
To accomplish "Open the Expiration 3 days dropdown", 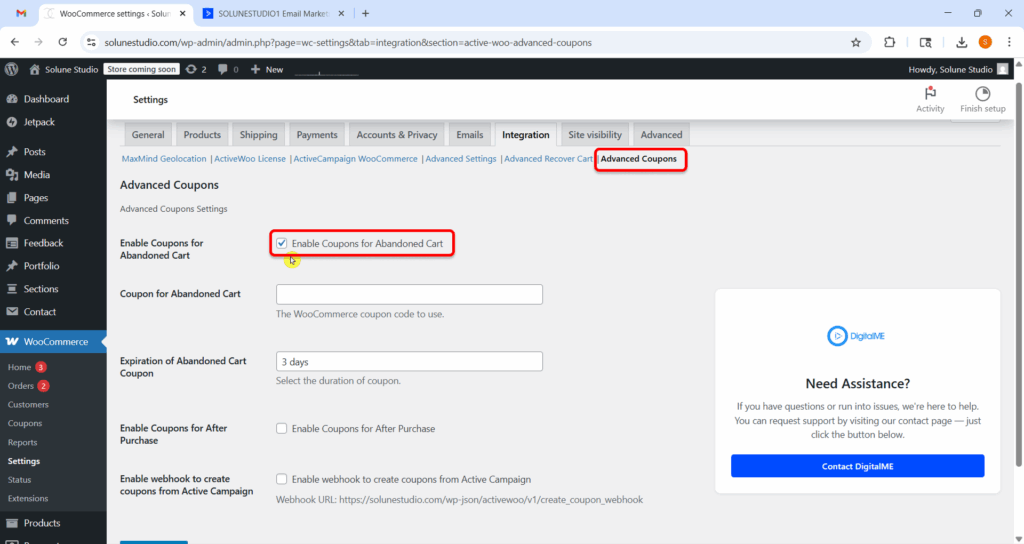I will [x=409, y=361].
